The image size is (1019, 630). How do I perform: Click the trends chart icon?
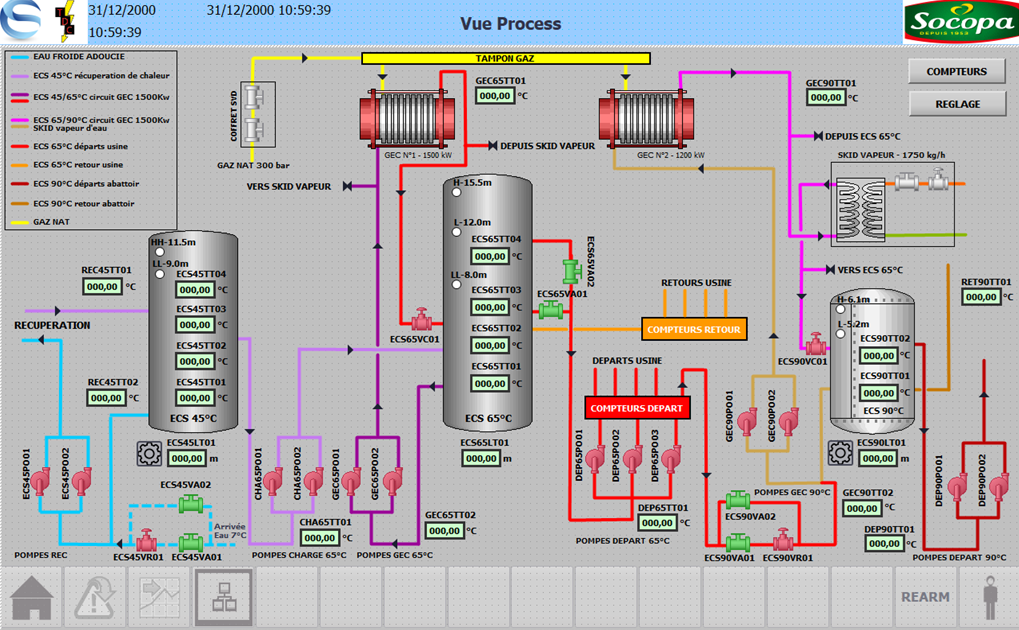coord(158,597)
